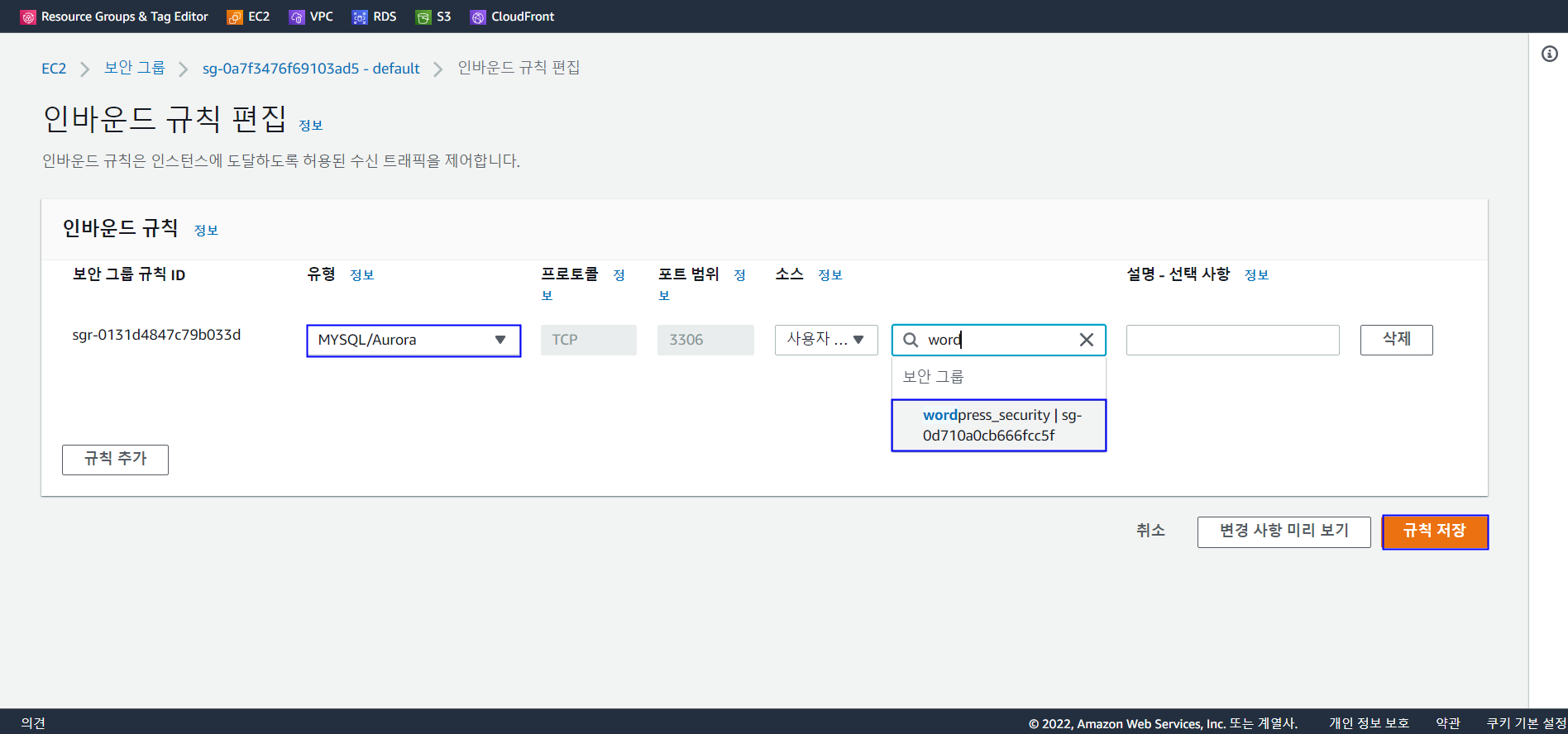Click the disabled TCP protocol field
This screenshot has width=1568, height=734.
click(x=589, y=340)
